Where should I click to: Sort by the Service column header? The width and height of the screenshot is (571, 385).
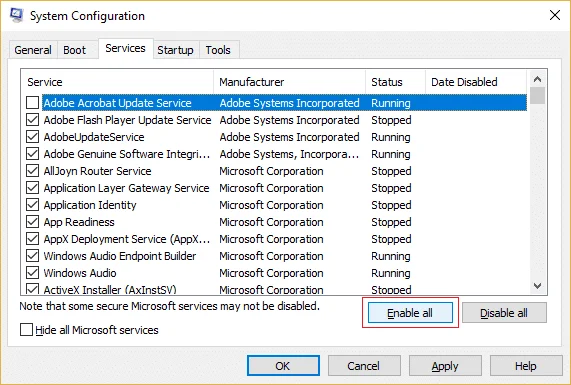[x=117, y=82]
